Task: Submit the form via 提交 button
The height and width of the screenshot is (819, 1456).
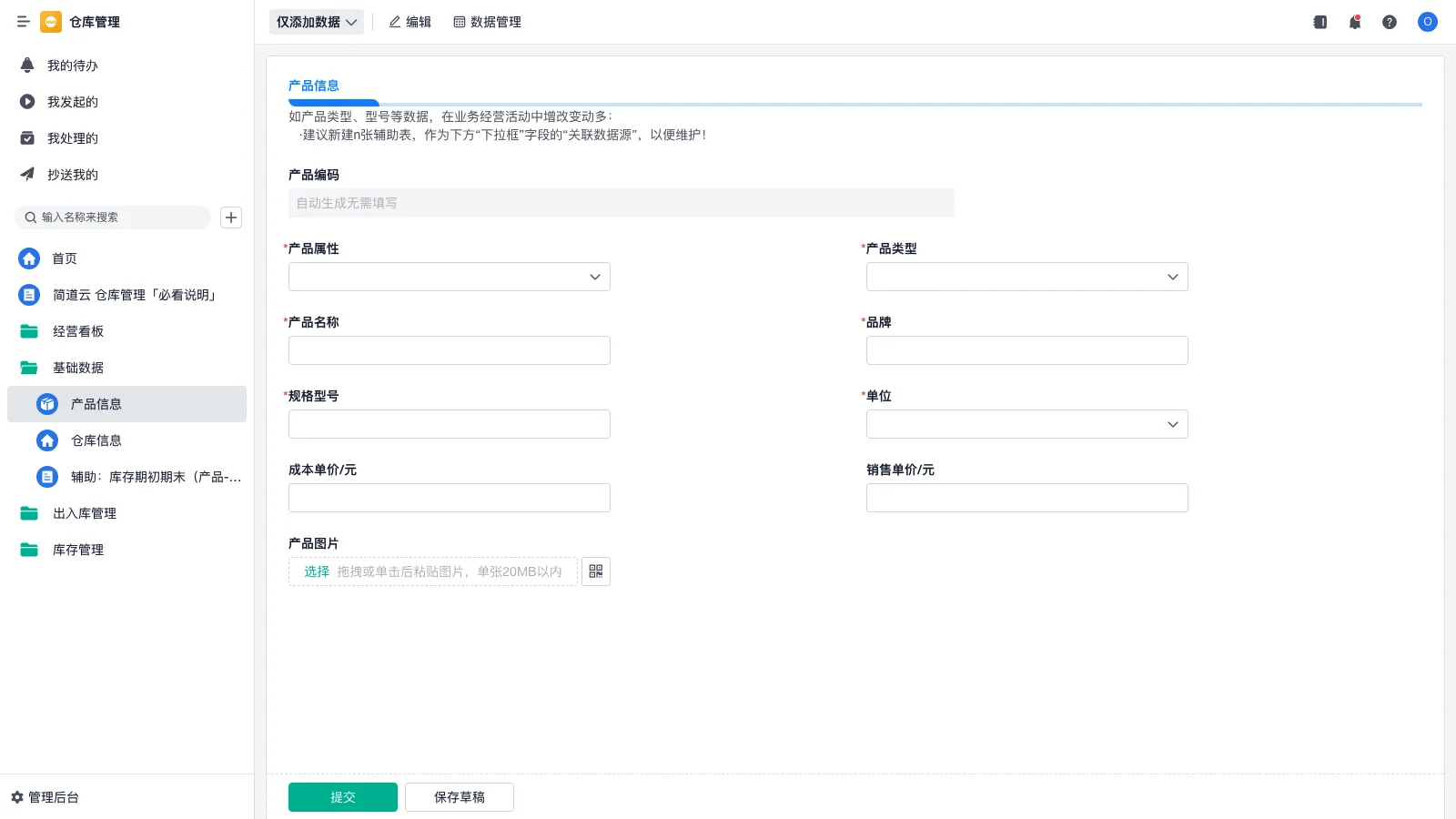Action: click(x=342, y=796)
